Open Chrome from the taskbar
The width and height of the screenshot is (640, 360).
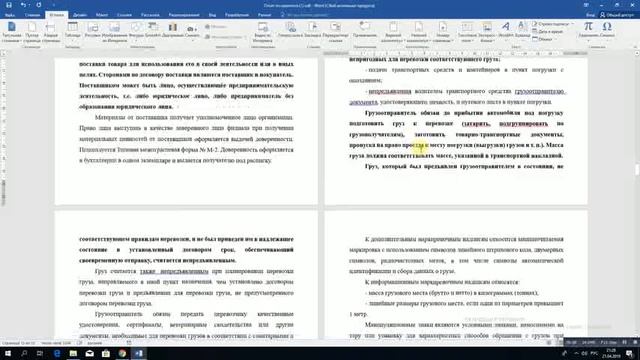click(122, 353)
